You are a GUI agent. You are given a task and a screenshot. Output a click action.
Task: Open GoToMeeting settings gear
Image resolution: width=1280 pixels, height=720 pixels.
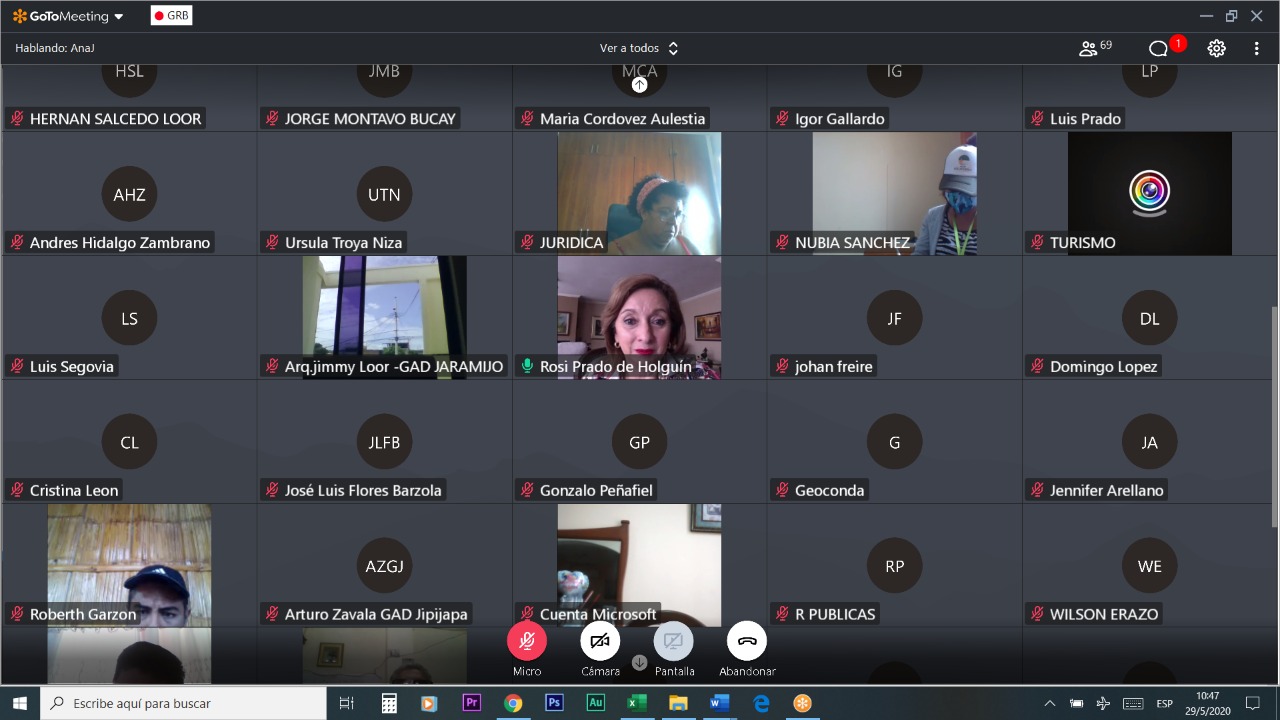(x=1216, y=48)
